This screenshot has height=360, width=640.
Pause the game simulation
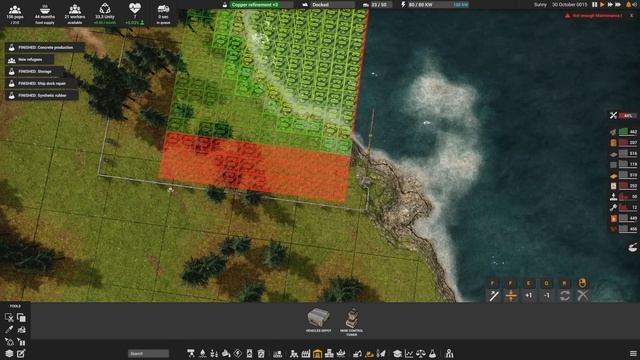coord(595,4)
